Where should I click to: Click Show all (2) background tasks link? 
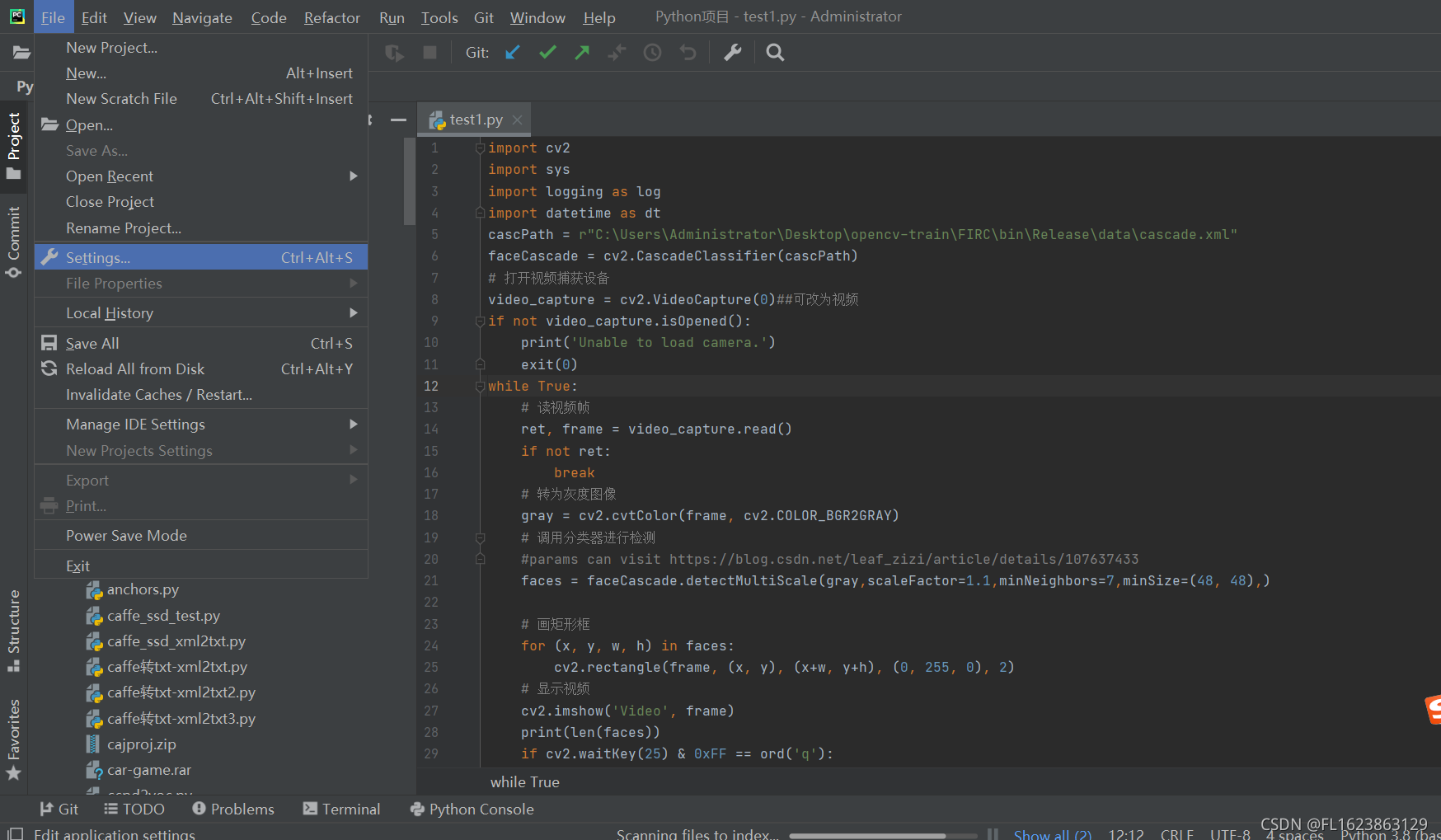pos(1053,834)
